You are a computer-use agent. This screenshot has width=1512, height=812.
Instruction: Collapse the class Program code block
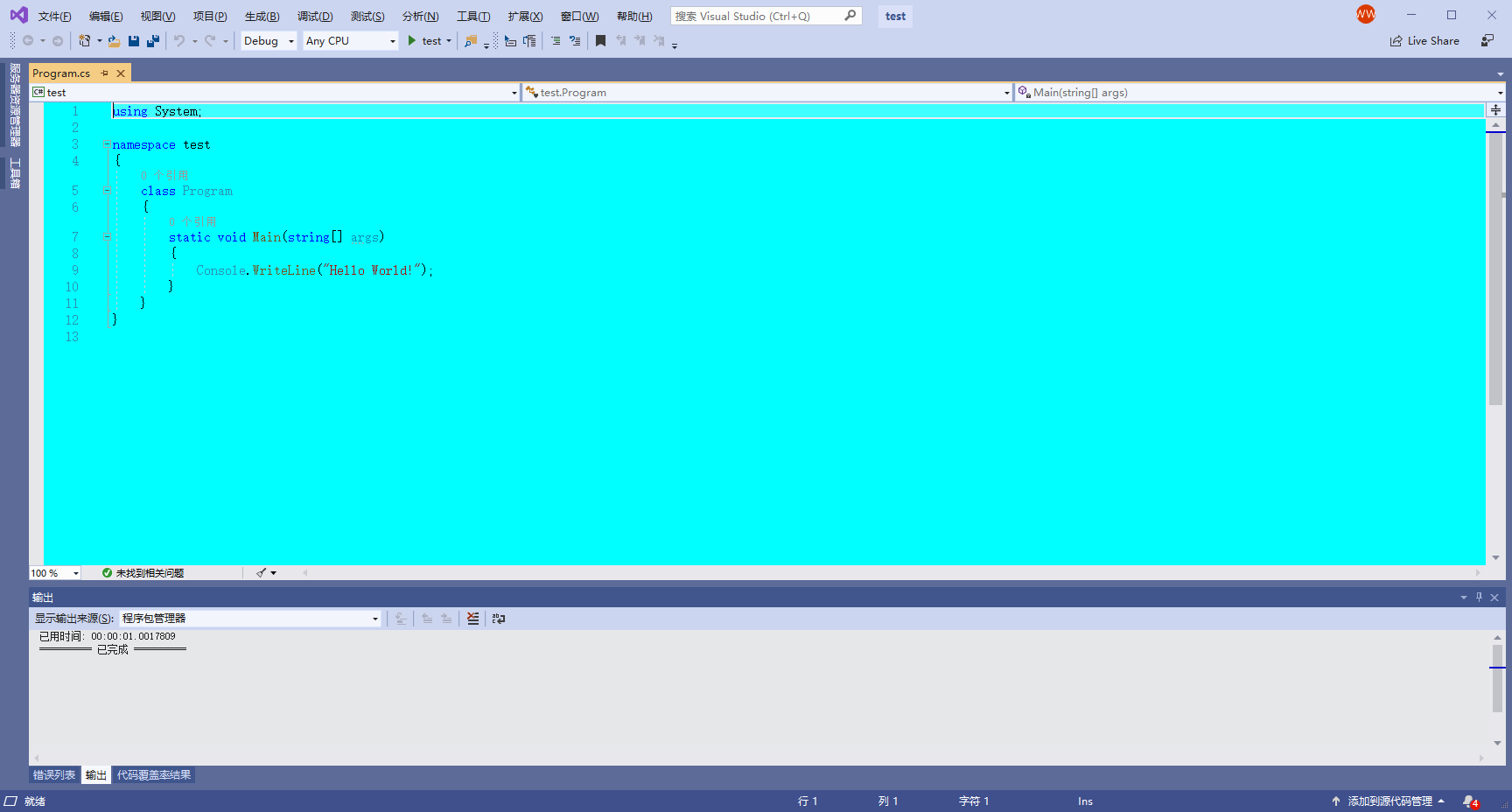tap(107, 191)
